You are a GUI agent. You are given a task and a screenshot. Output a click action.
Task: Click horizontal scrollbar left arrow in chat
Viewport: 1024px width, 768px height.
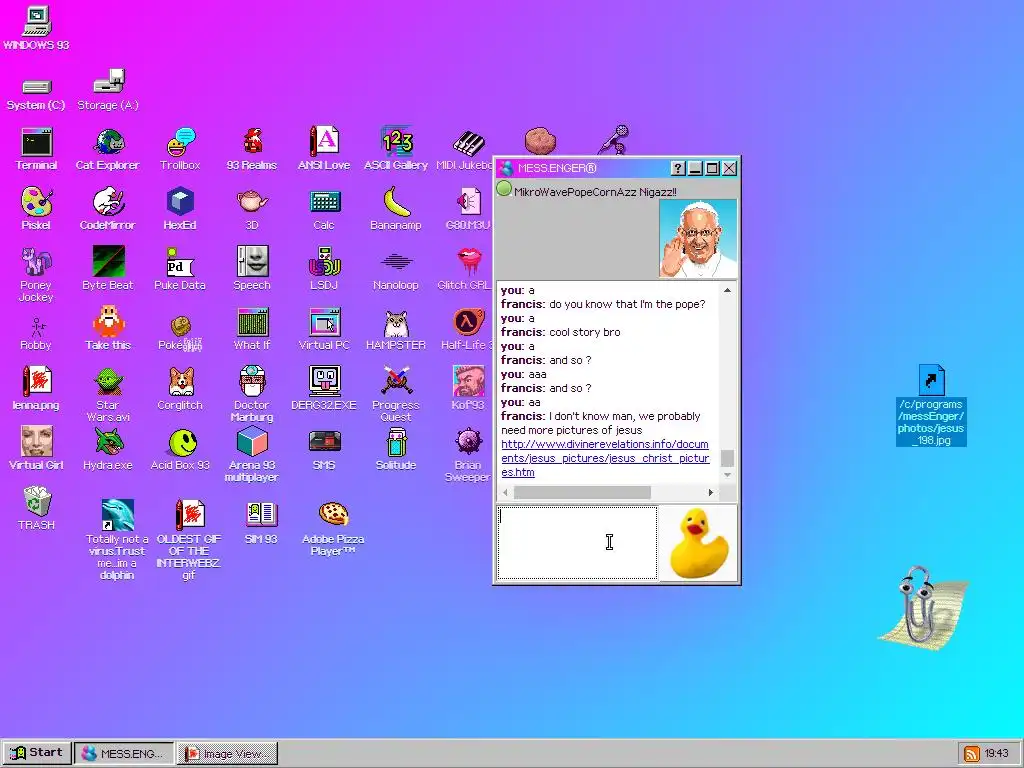coord(505,492)
